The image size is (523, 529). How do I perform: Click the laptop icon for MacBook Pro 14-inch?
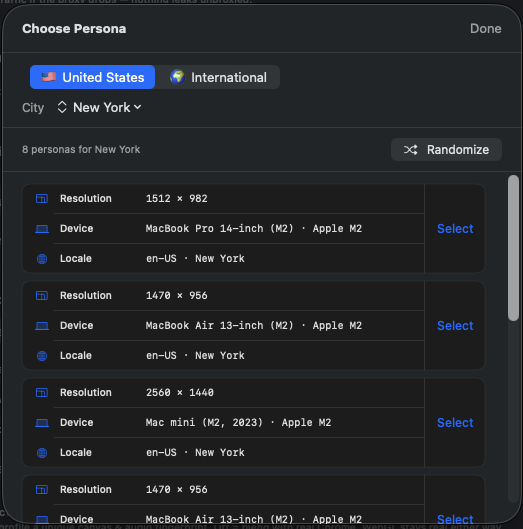(42, 229)
